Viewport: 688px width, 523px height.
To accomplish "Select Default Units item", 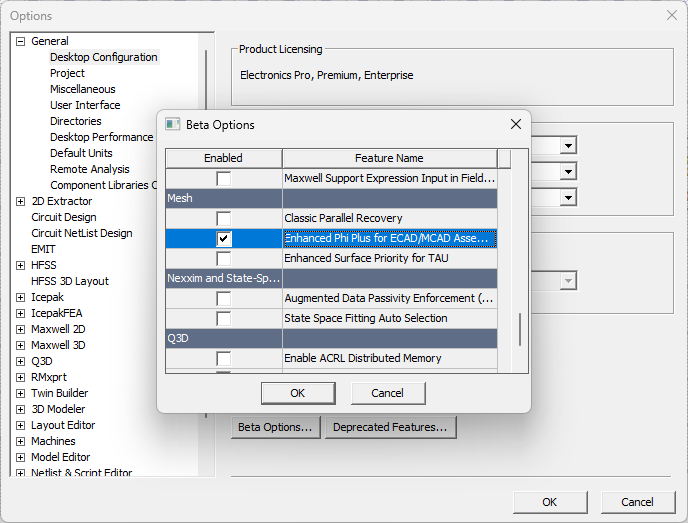I will 81,153.
